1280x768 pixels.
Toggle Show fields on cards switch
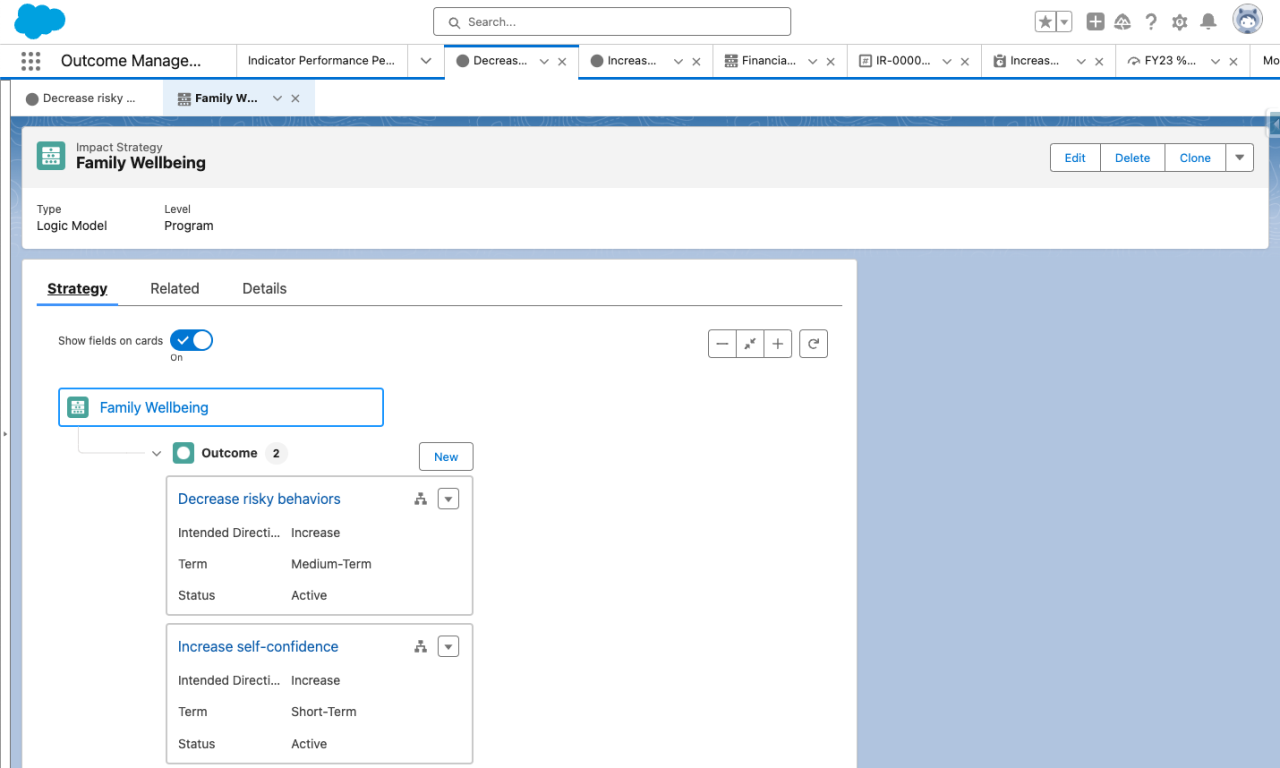[x=192, y=340]
